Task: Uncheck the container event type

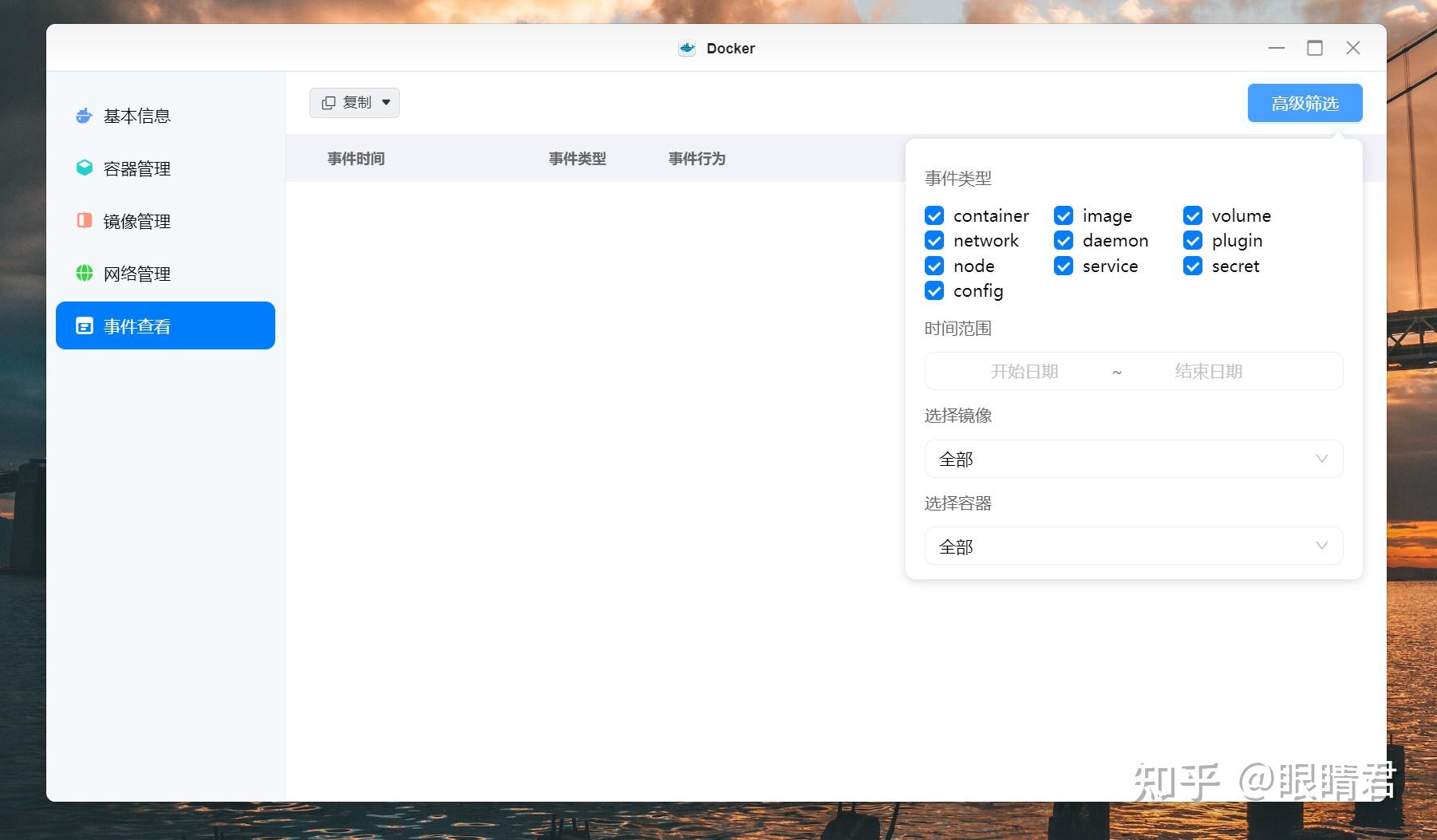Action: click(x=934, y=215)
